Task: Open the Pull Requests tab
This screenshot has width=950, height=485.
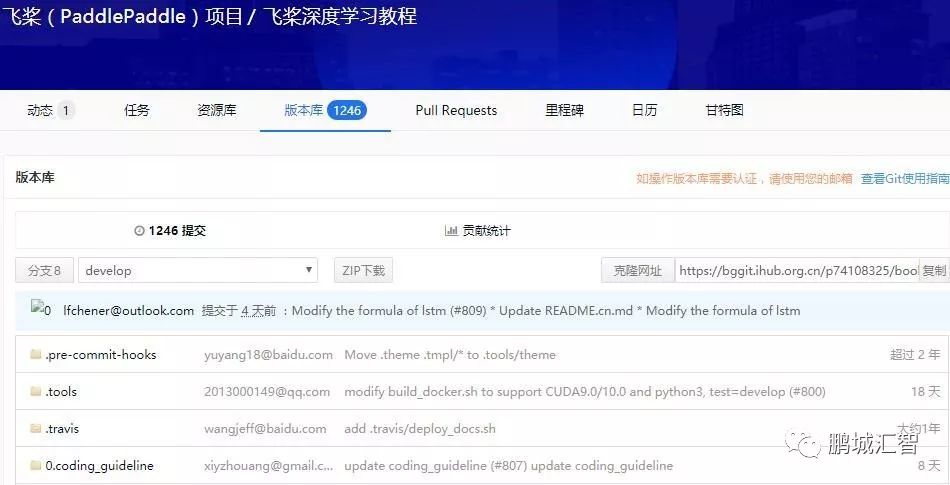Action: tap(456, 110)
